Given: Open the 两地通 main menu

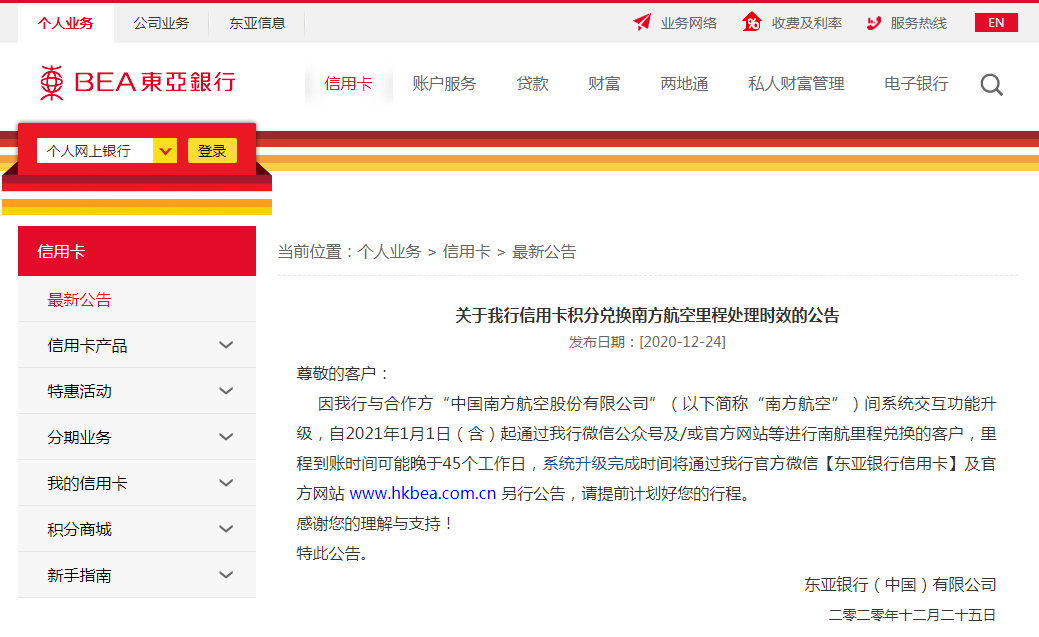Looking at the screenshot, I should click(x=684, y=84).
